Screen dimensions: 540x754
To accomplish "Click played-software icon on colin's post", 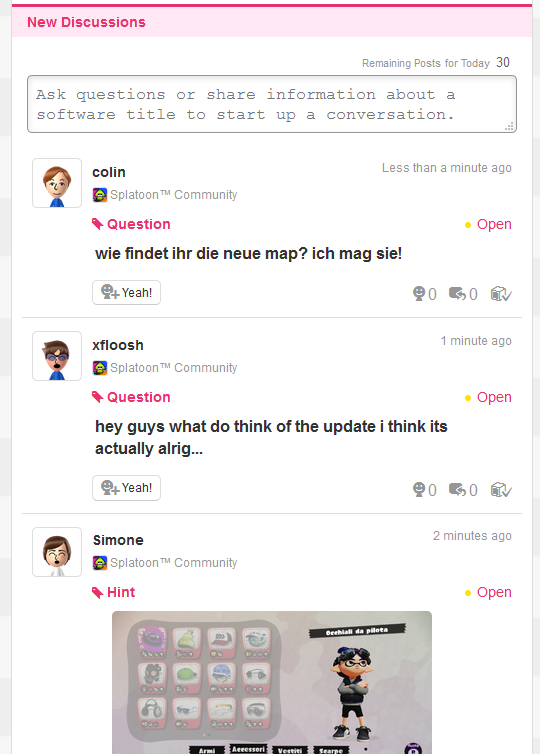I will [501, 293].
